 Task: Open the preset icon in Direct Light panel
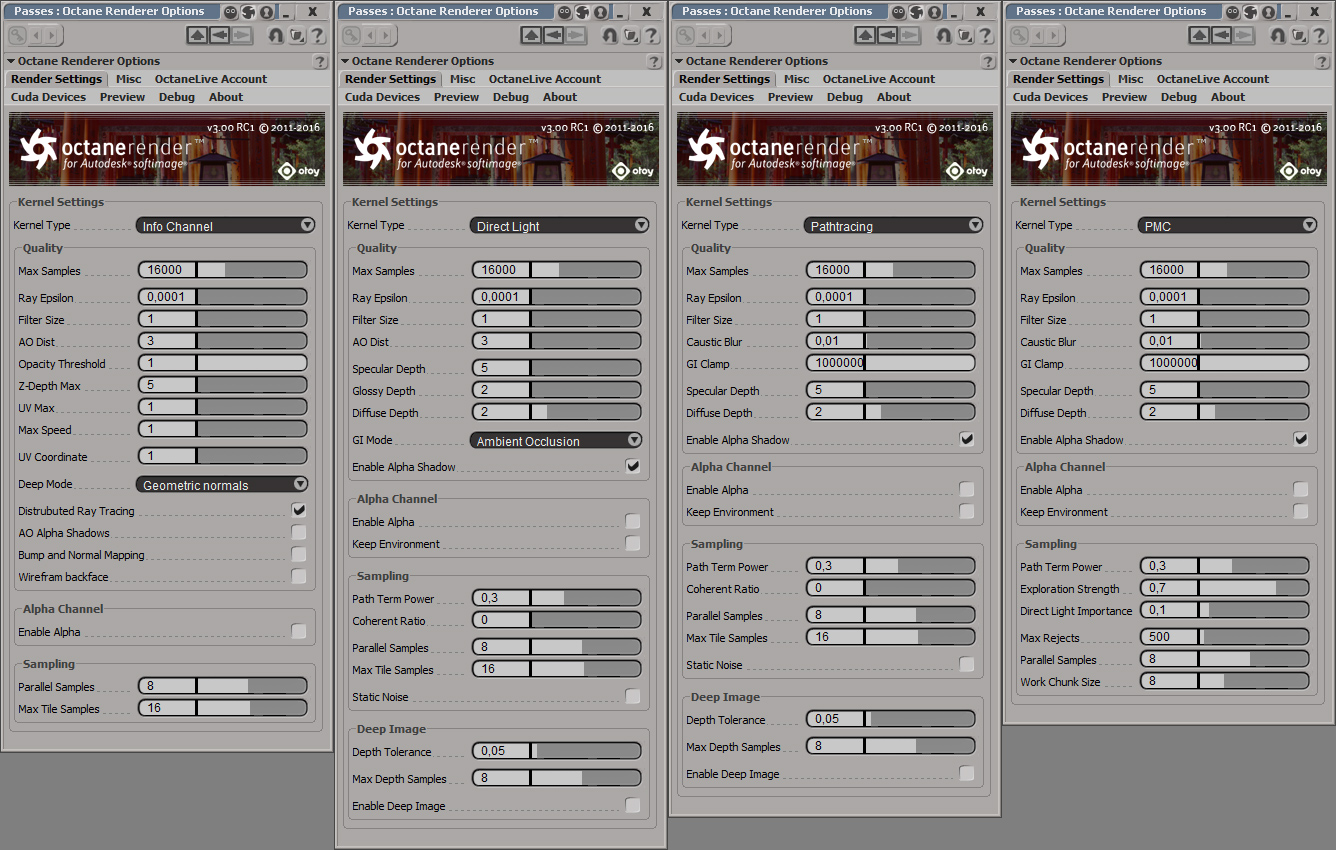(x=630, y=35)
